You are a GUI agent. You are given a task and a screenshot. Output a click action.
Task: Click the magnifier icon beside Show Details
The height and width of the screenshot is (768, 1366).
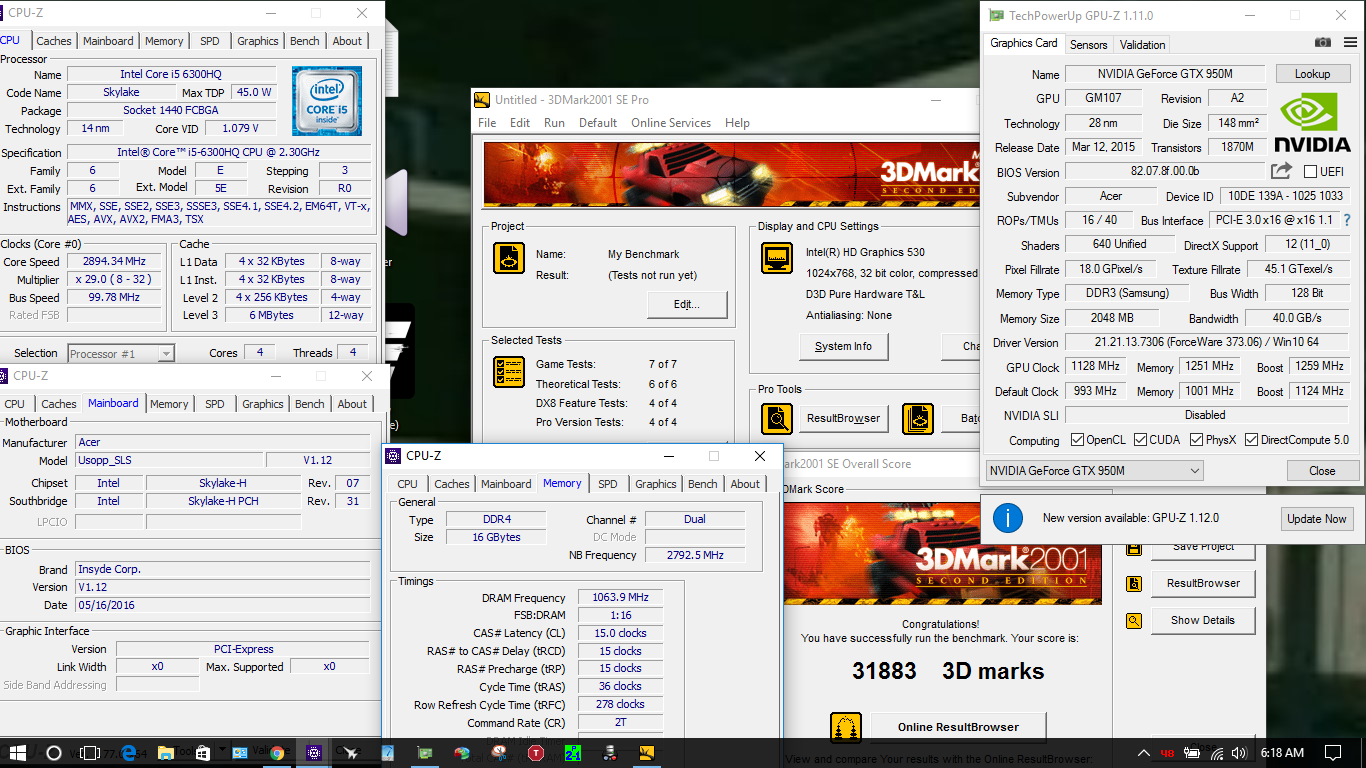coord(1134,620)
